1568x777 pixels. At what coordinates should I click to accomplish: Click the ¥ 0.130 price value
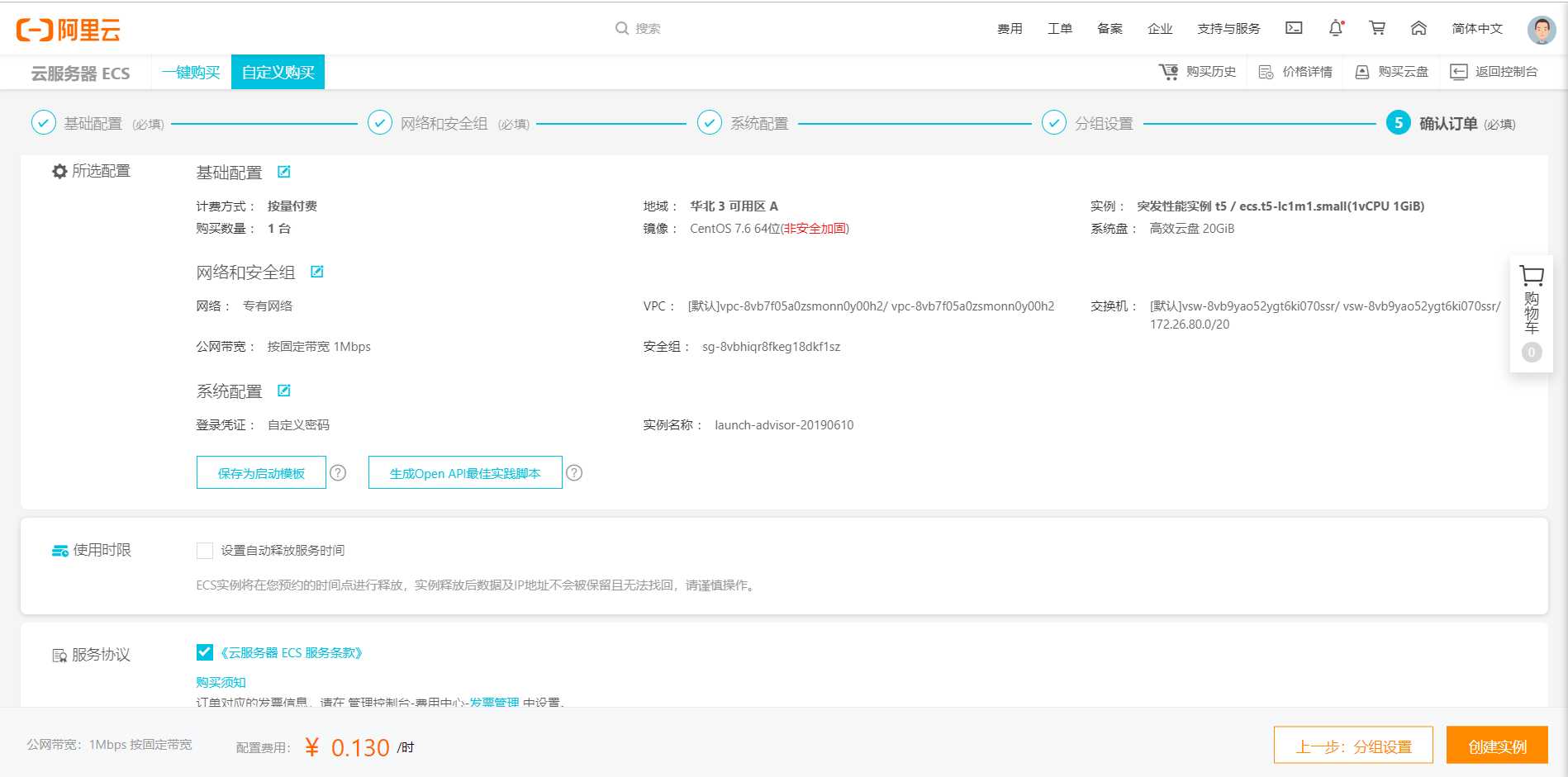[x=347, y=747]
